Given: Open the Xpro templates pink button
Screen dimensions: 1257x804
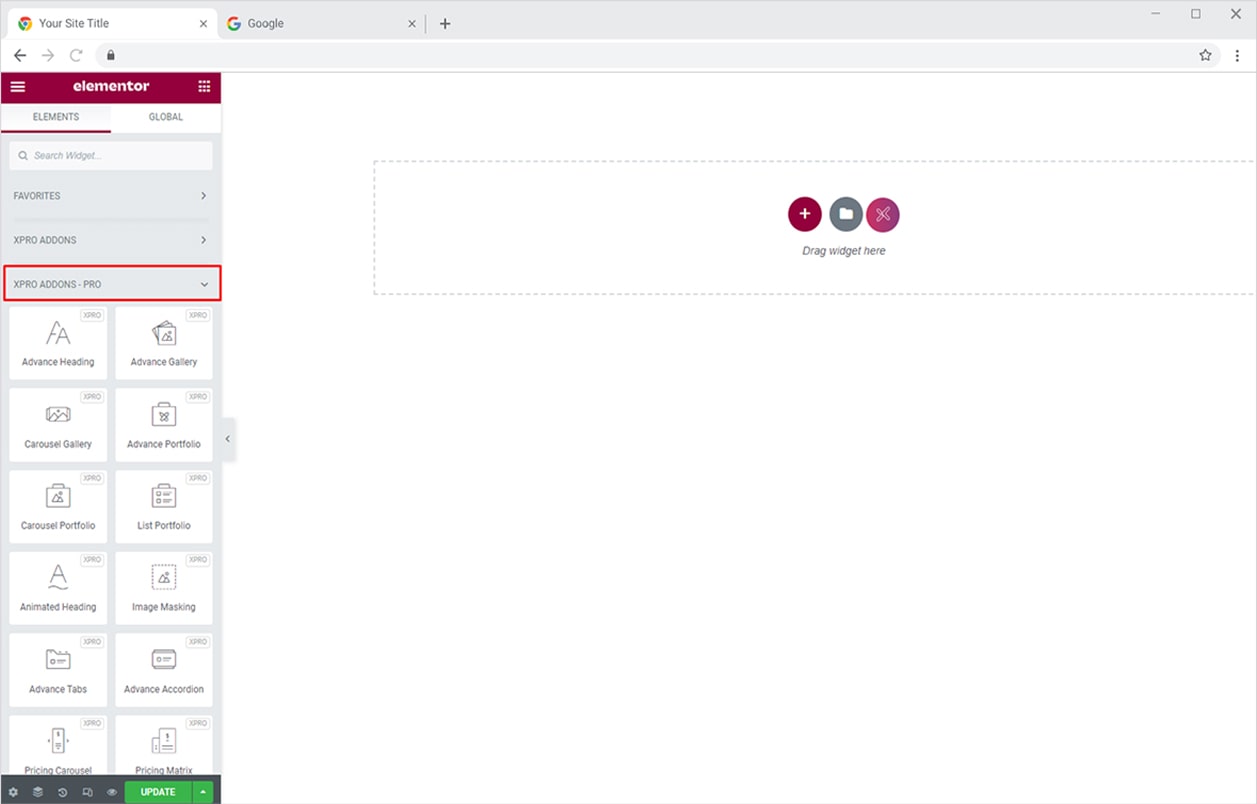Looking at the screenshot, I should click(x=883, y=214).
